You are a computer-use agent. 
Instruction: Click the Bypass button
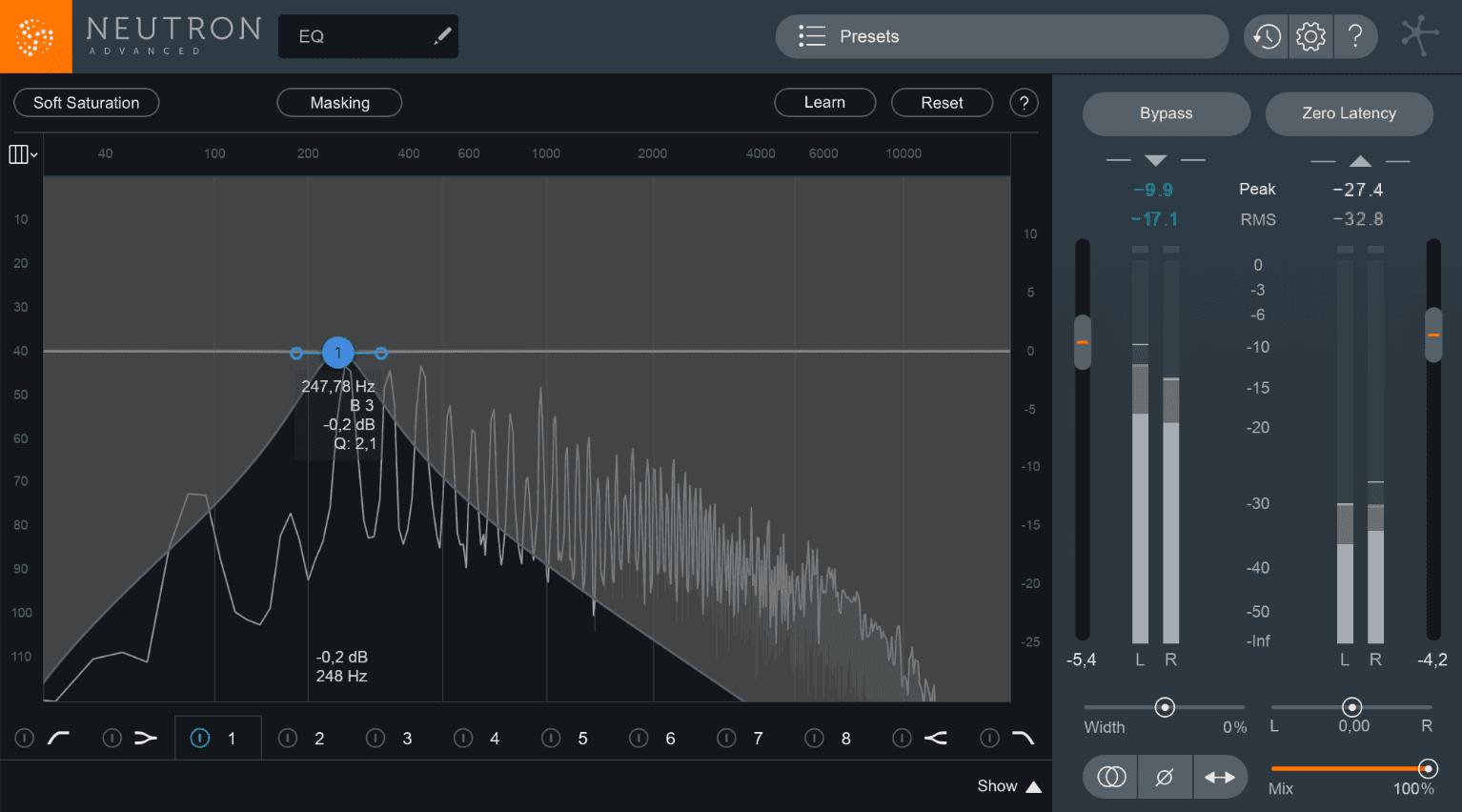[x=1166, y=113]
